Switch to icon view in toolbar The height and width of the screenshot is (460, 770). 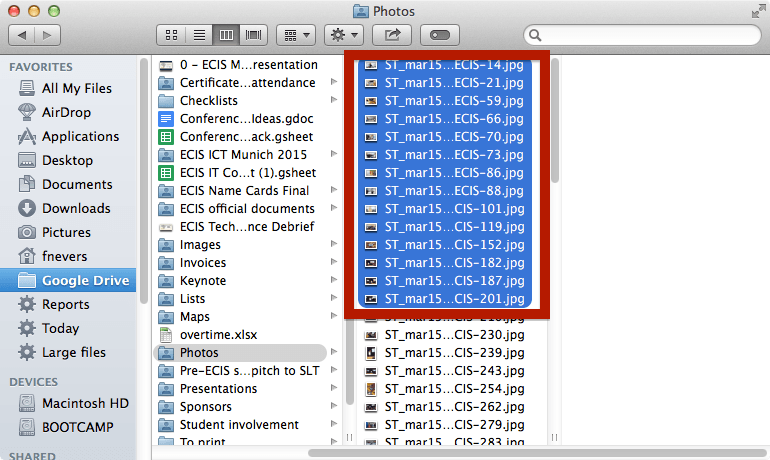point(173,35)
